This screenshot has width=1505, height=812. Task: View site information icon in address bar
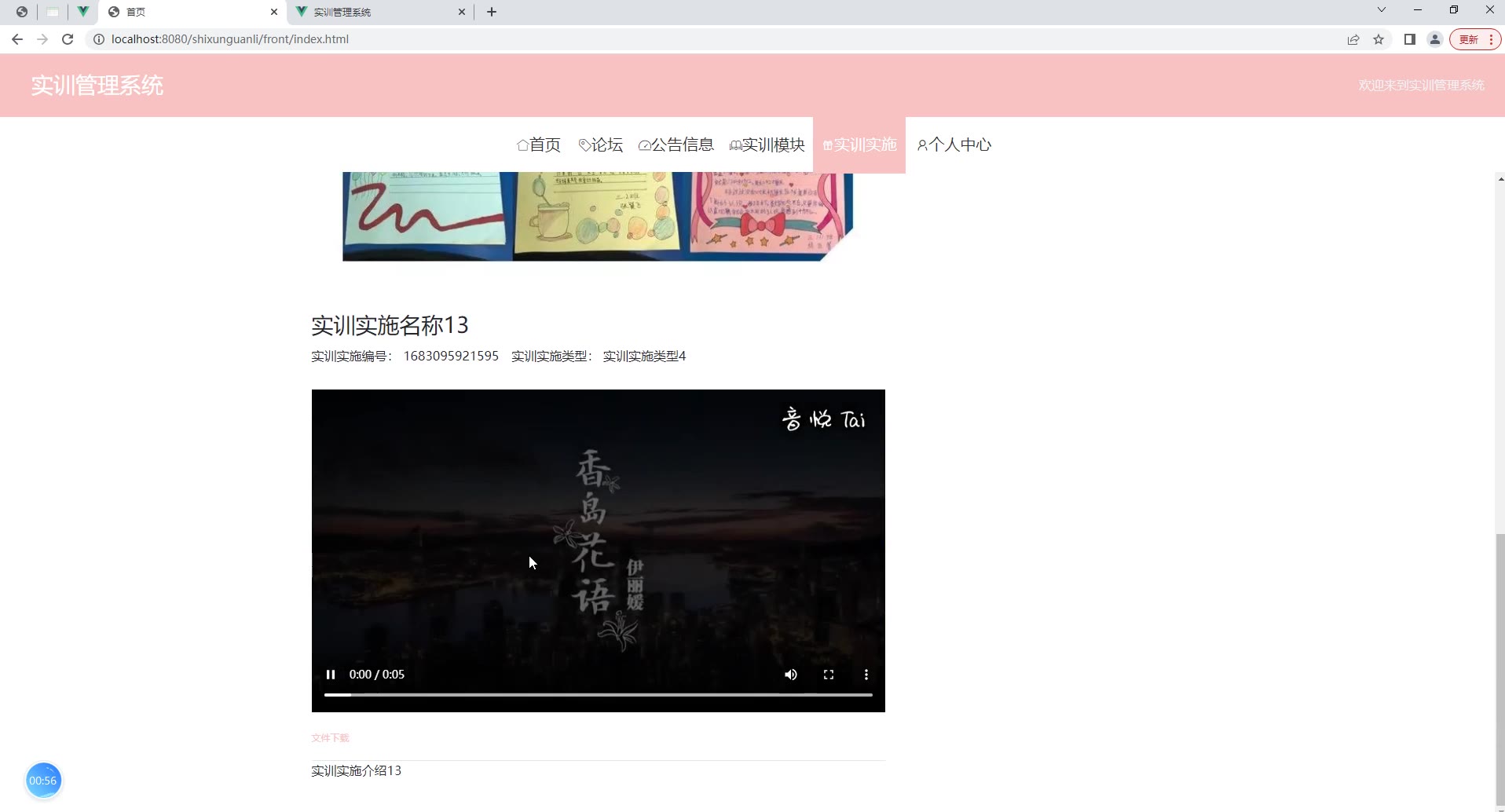point(99,39)
